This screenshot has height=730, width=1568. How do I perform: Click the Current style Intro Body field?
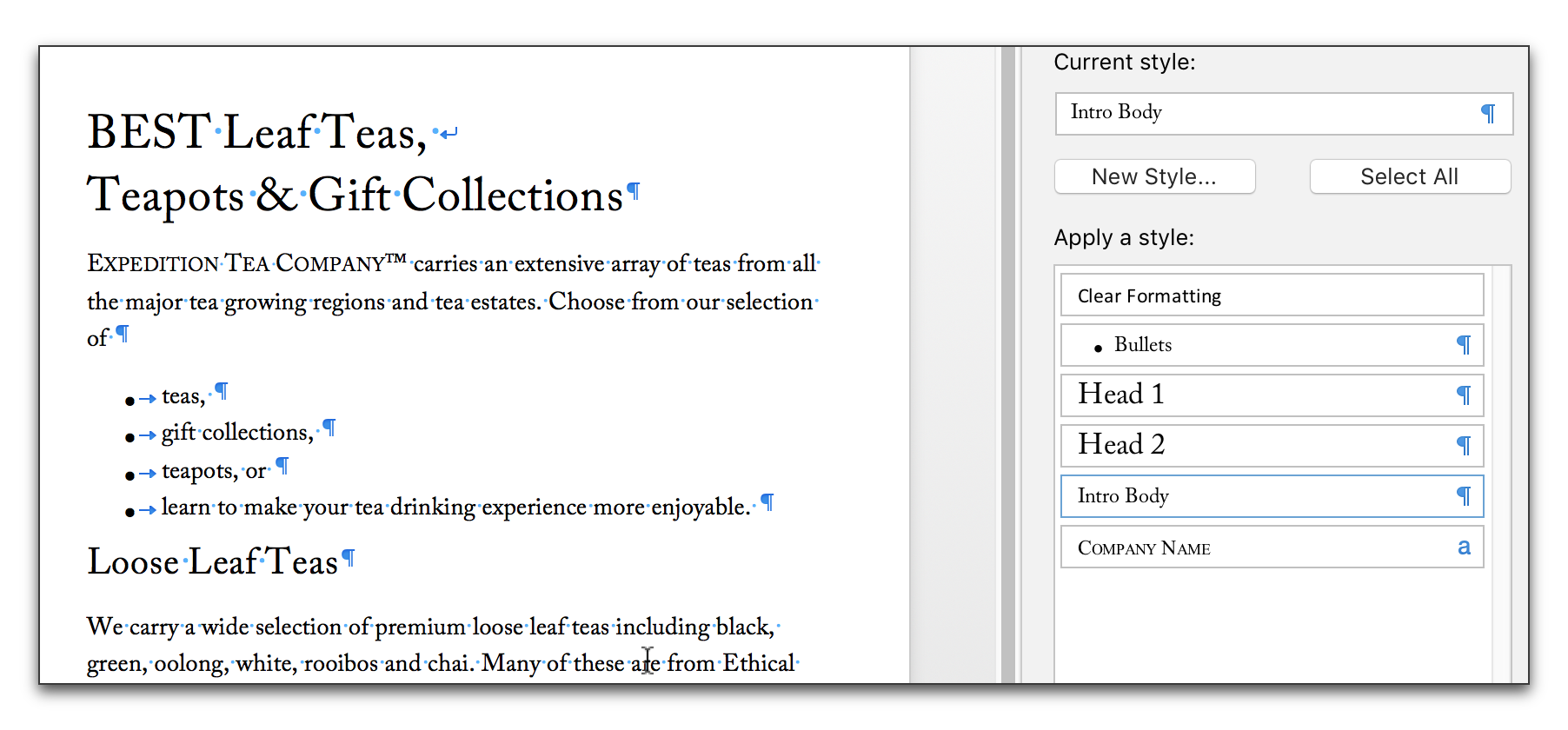point(1284,113)
